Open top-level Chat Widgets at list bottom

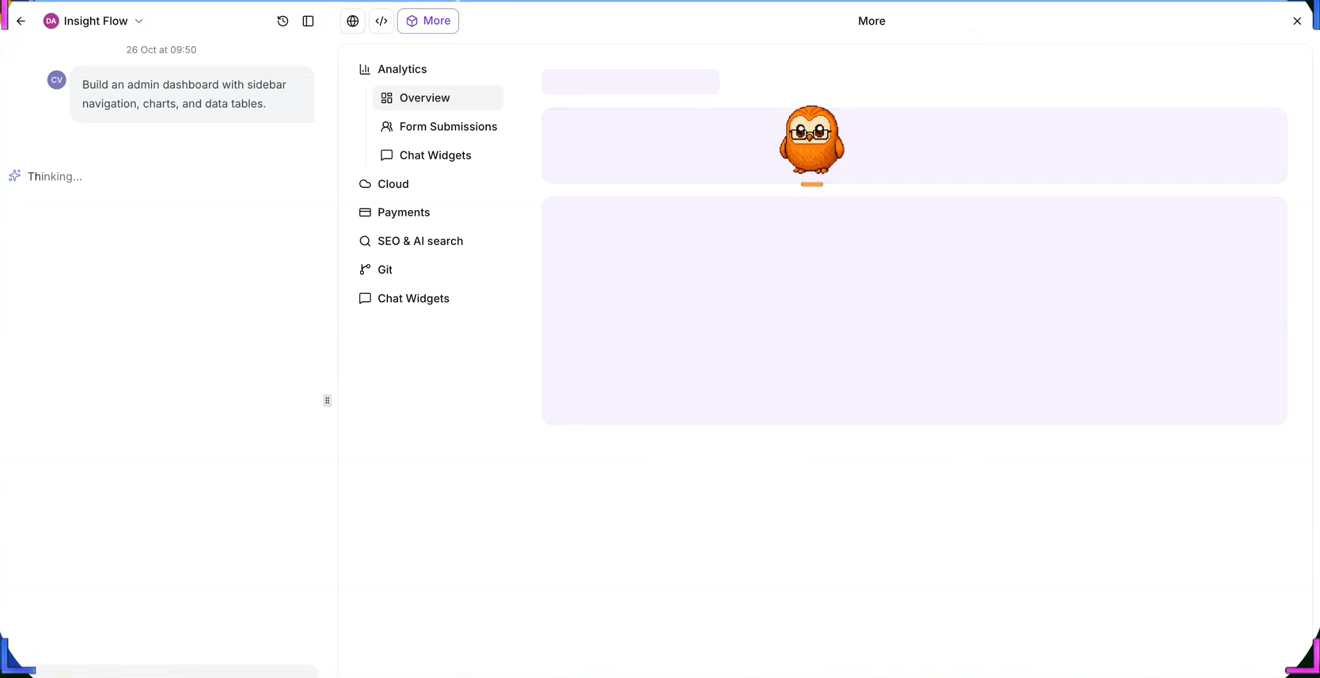coord(404,298)
